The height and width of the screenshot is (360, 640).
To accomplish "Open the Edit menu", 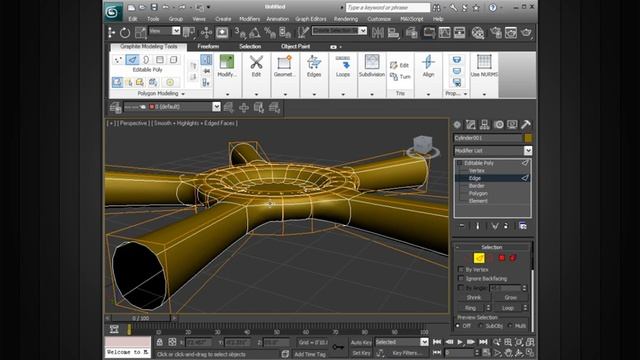I will 133,19.
